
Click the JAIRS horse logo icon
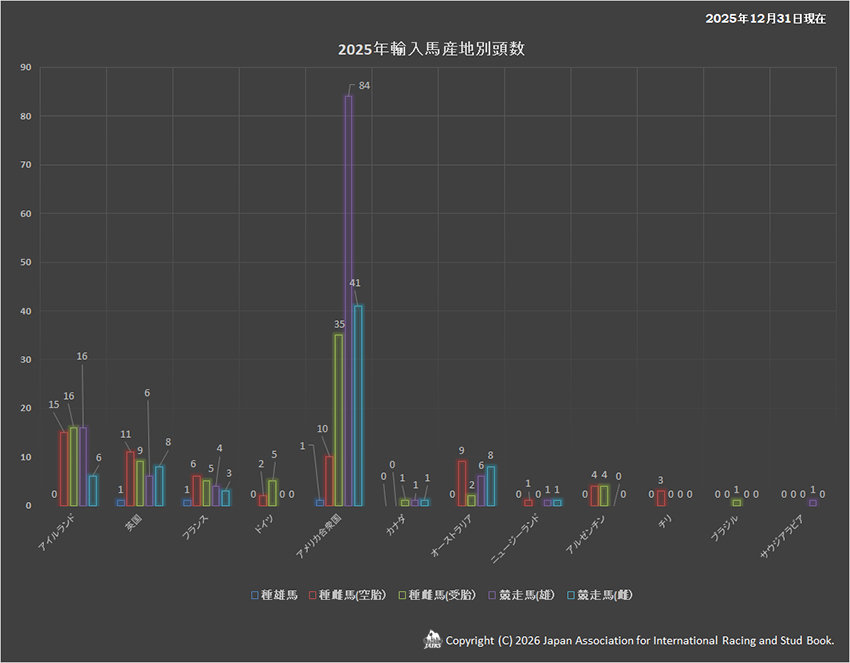(432, 639)
